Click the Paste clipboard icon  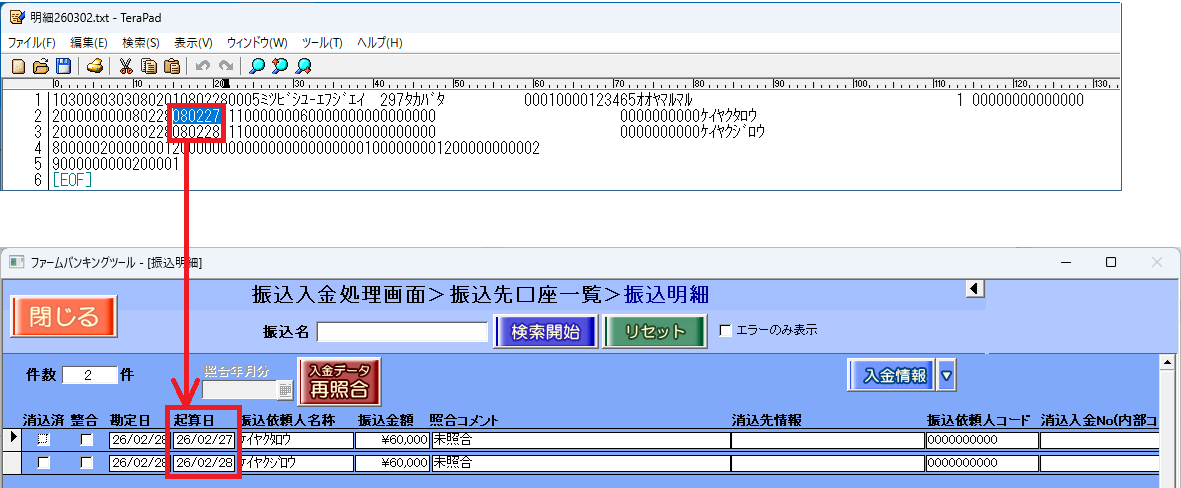172,66
